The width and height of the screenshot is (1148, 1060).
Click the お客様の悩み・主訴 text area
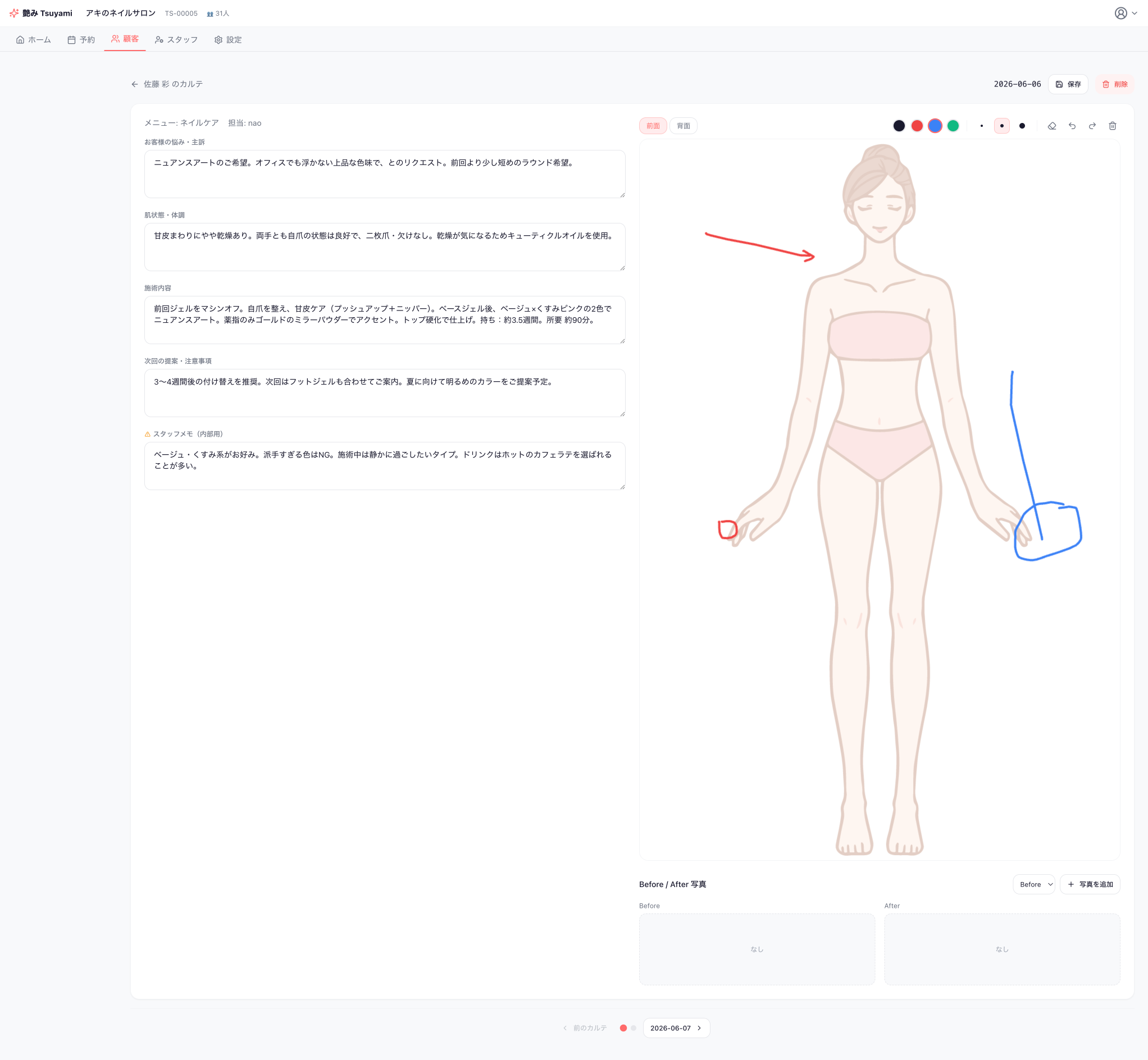pos(384,175)
